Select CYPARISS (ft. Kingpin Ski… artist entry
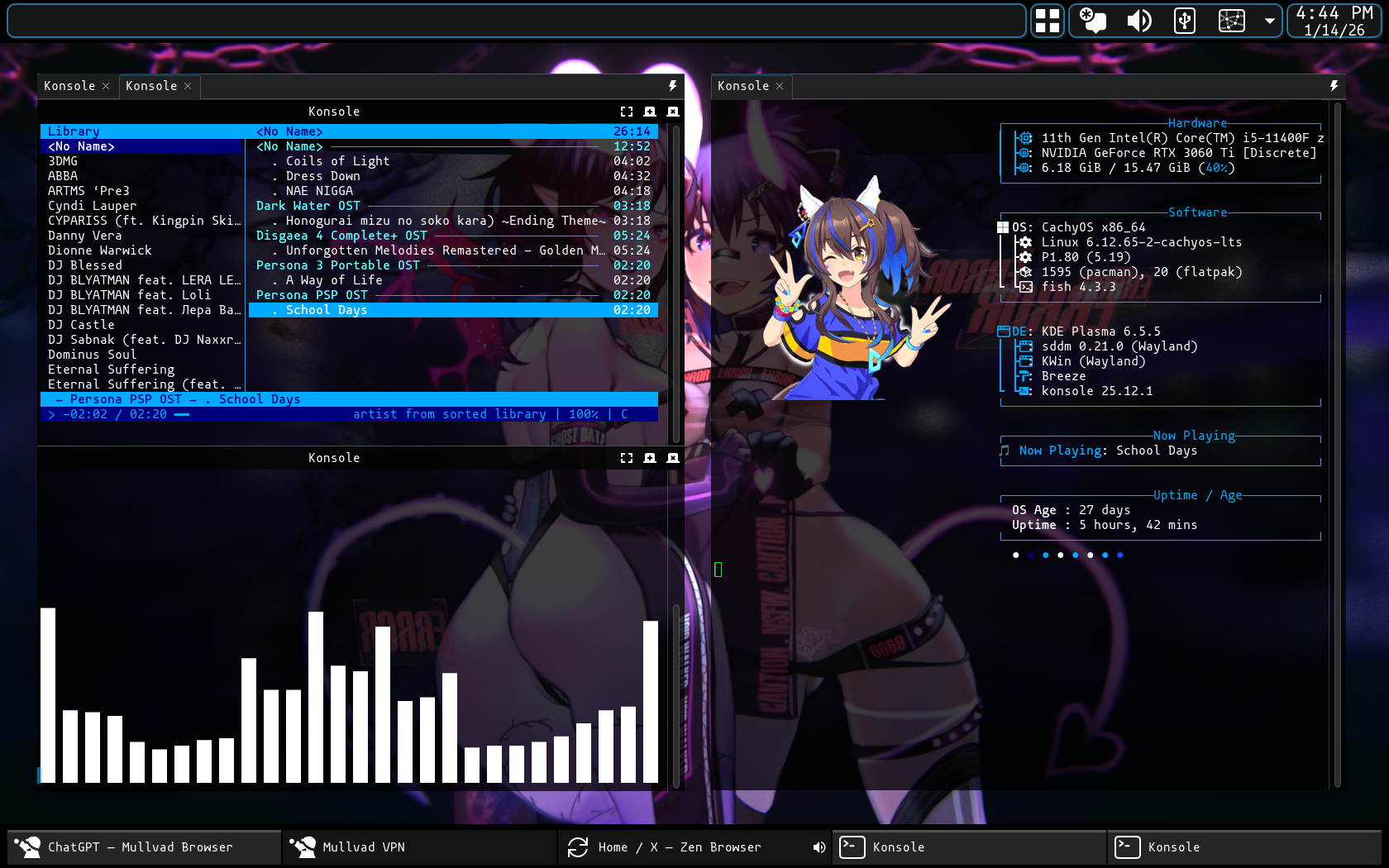1389x868 pixels. tap(144, 221)
